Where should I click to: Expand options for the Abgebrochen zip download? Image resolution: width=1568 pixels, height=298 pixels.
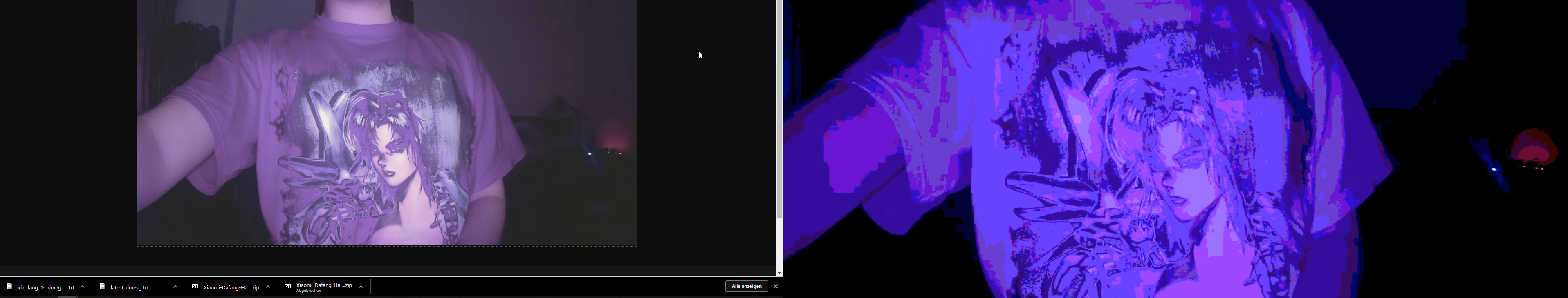[361, 287]
